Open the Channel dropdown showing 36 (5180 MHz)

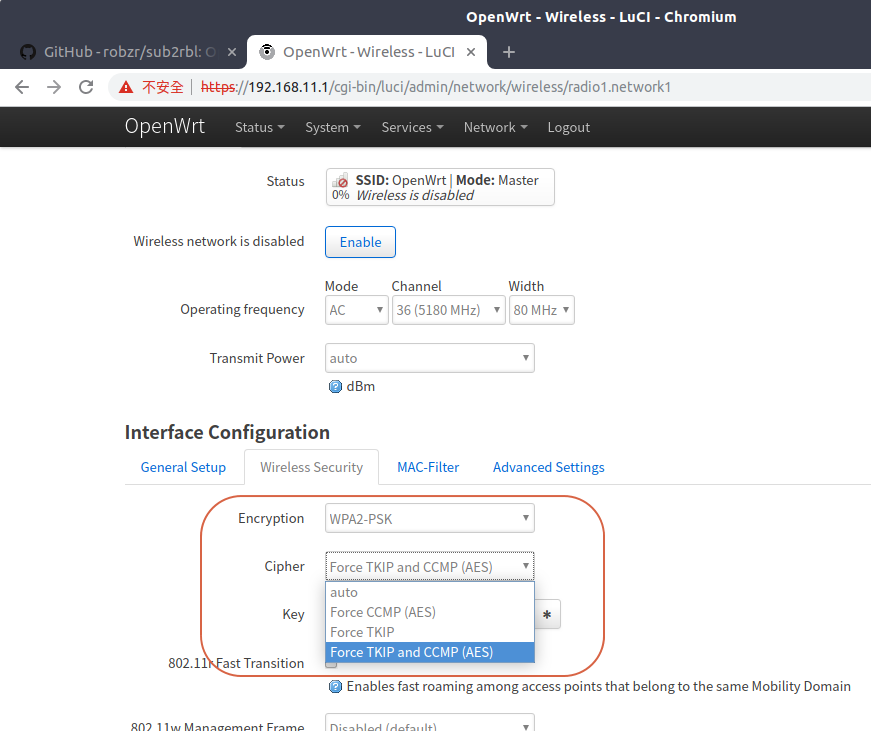click(449, 310)
